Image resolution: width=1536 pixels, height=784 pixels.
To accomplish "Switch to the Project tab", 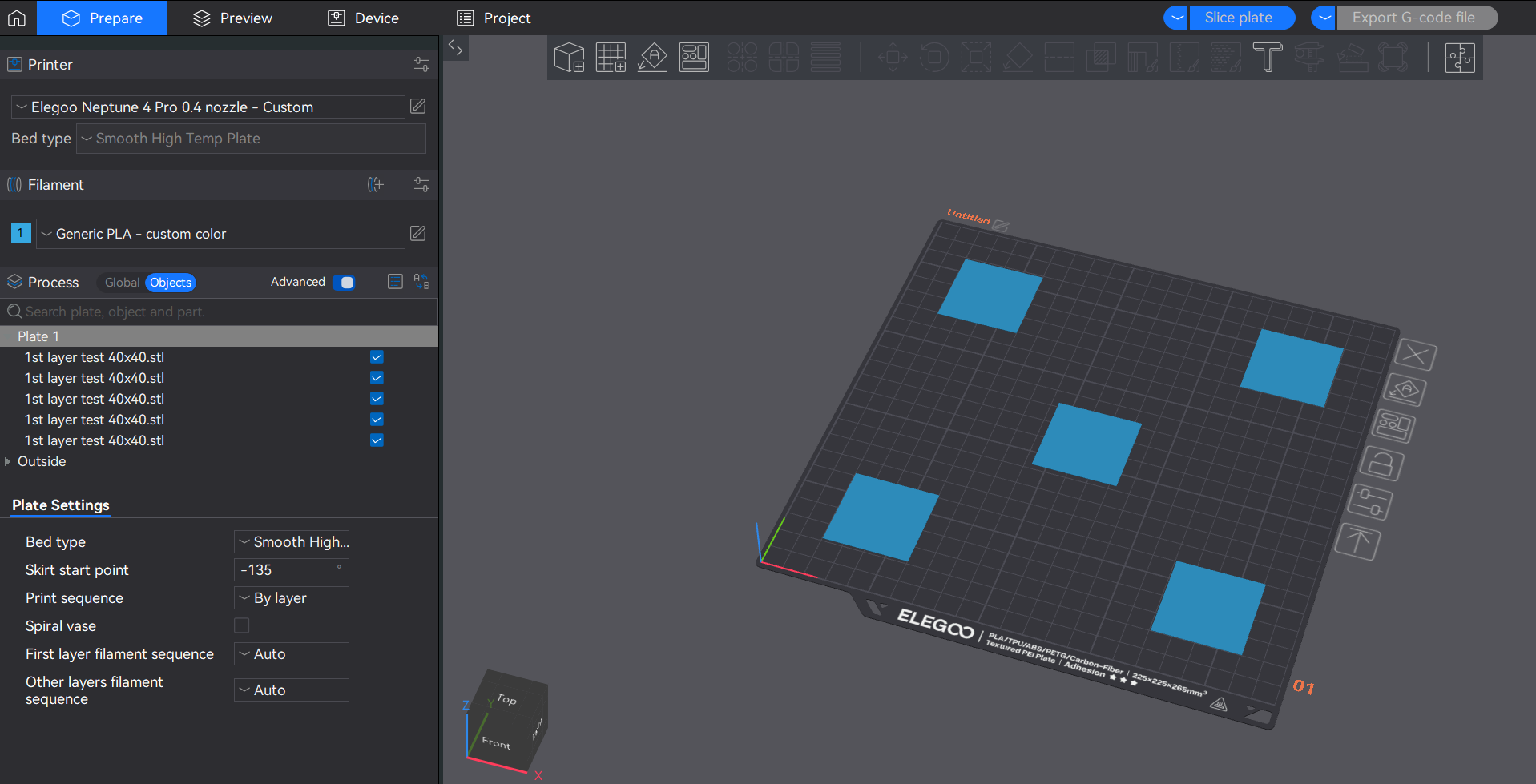I will pyautogui.click(x=494, y=18).
